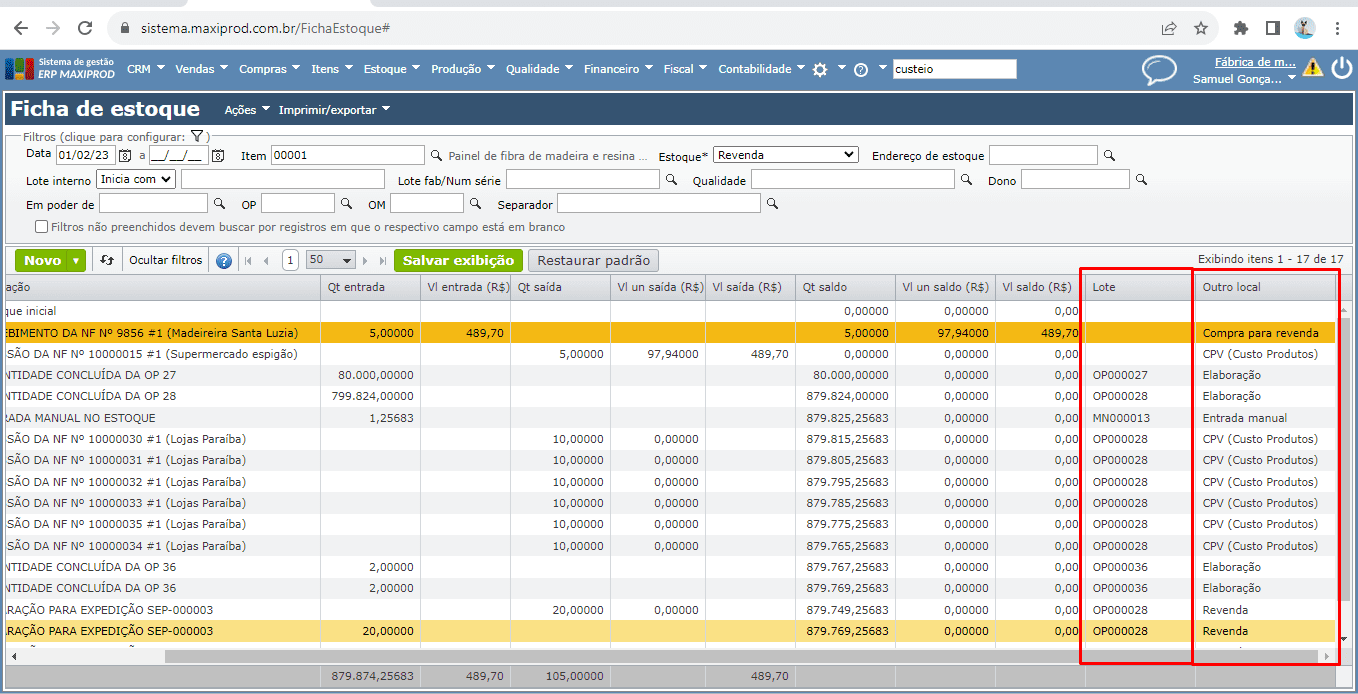1358x694 pixels.
Task: Open the Estoque 'Revenda' dropdown
Action: coord(787,155)
